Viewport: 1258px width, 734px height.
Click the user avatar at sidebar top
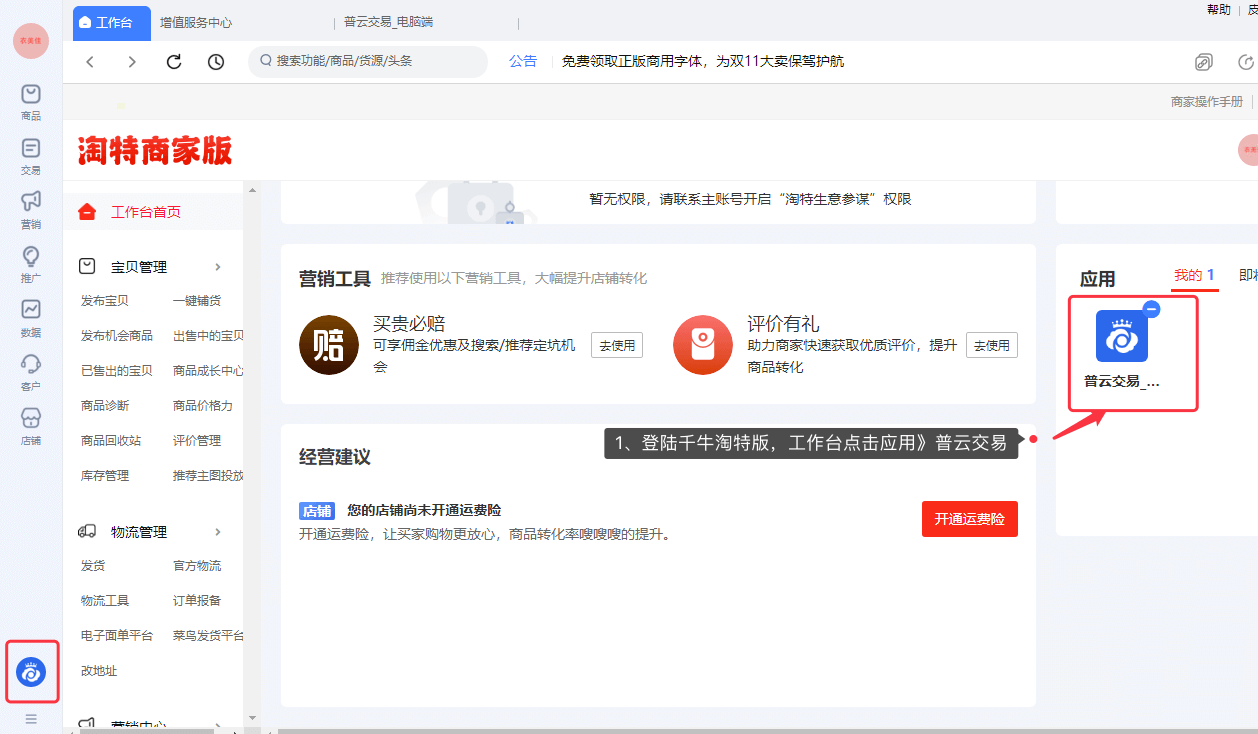(31, 40)
